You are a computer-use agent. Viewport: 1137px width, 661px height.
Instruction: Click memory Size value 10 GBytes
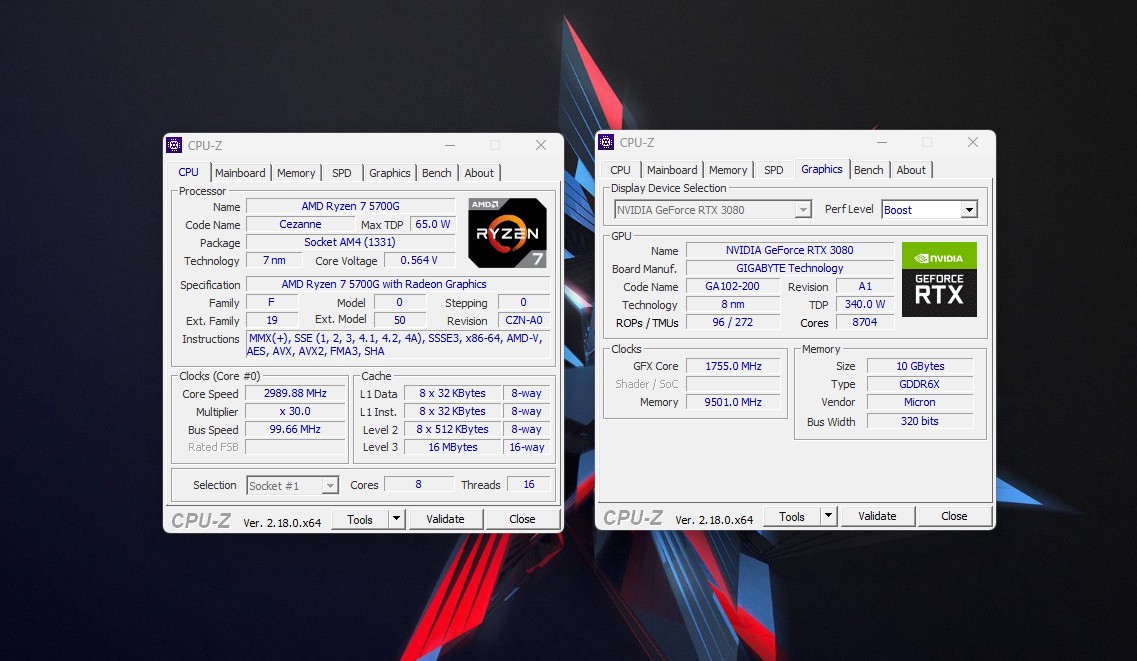(x=920, y=366)
